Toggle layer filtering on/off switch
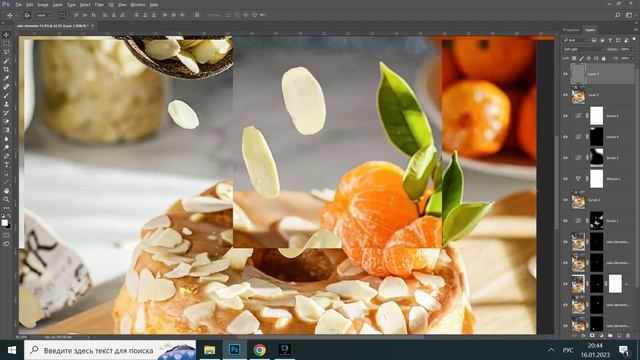 tap(634, 40)
